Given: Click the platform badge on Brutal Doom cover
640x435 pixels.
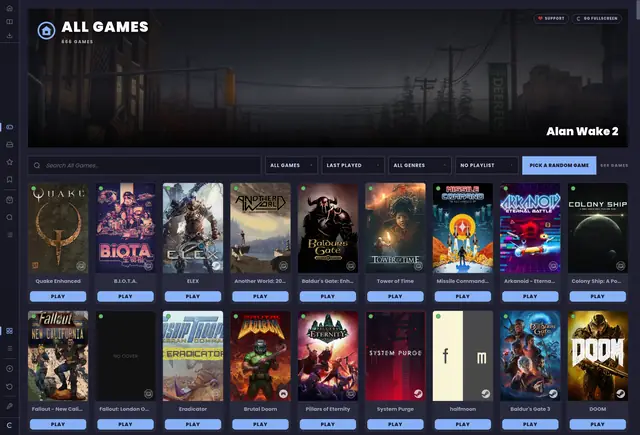Looking at the screenshot, I should (283, 394).
